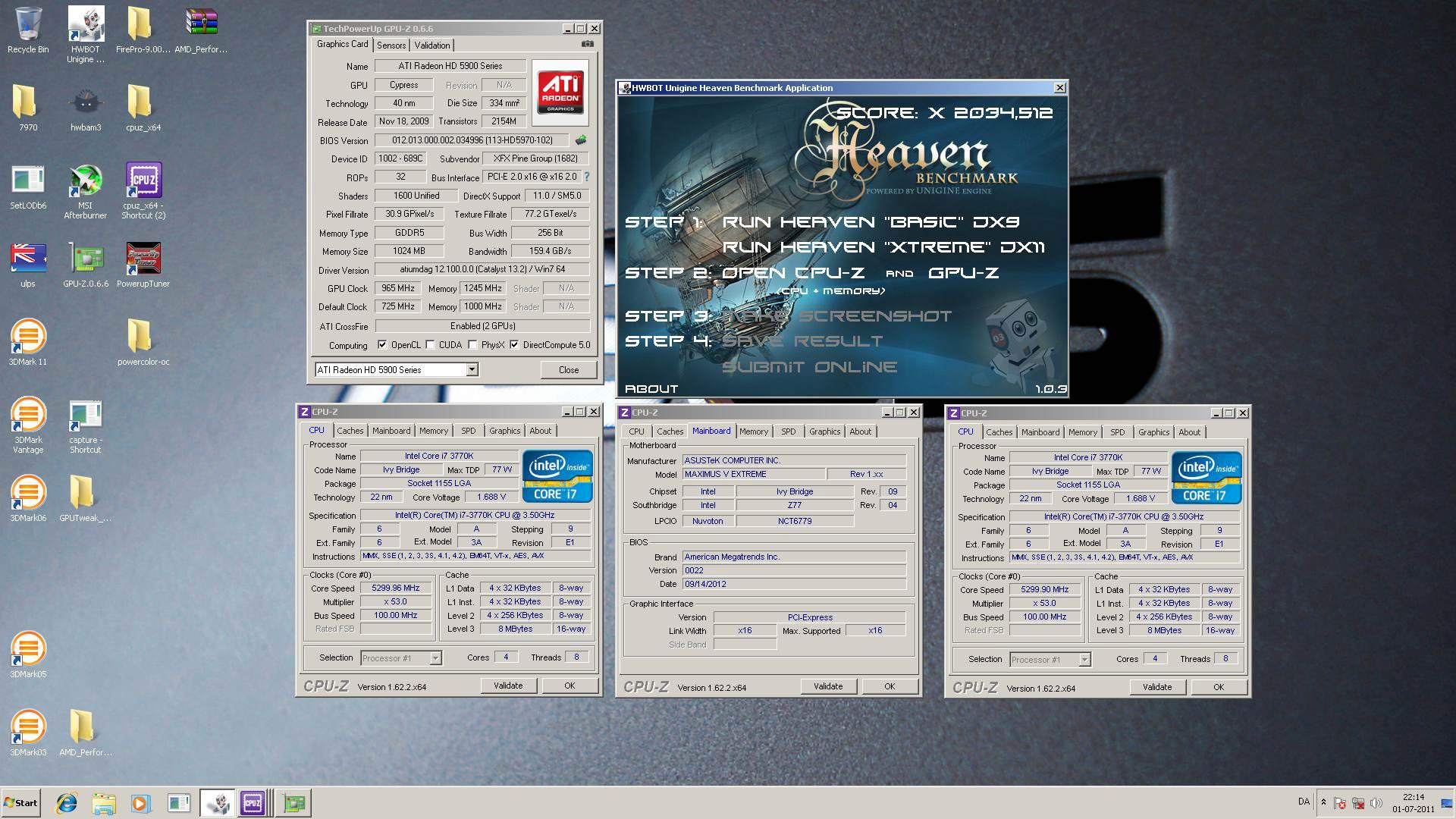Viewport: 1456px width, 819px height.
Task: Click the BIOS Version field in GPU-Z
Action: coord(472,140)
